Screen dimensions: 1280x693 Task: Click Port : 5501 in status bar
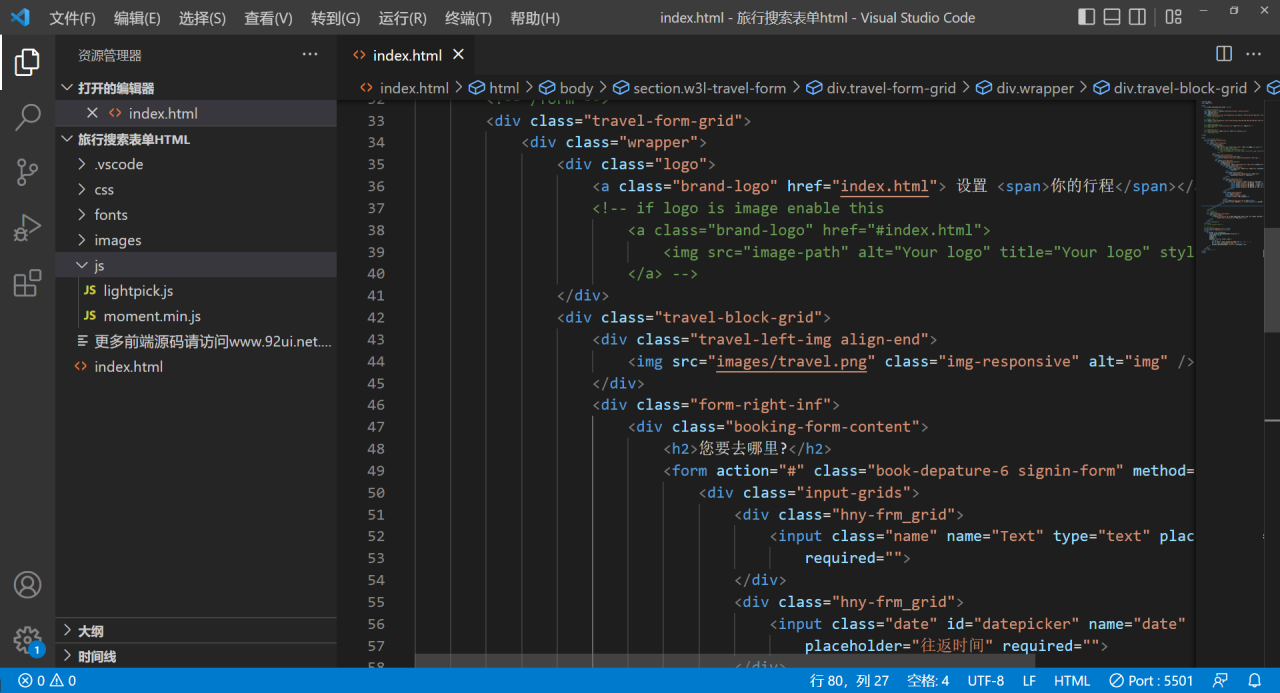click(1151, 681)
